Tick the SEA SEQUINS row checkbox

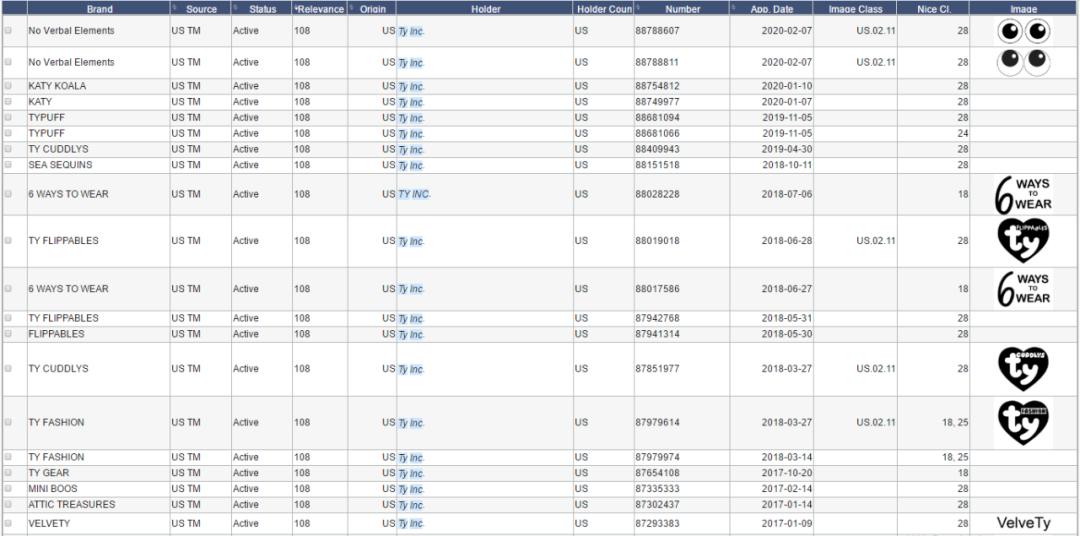(x=8, y=165)
